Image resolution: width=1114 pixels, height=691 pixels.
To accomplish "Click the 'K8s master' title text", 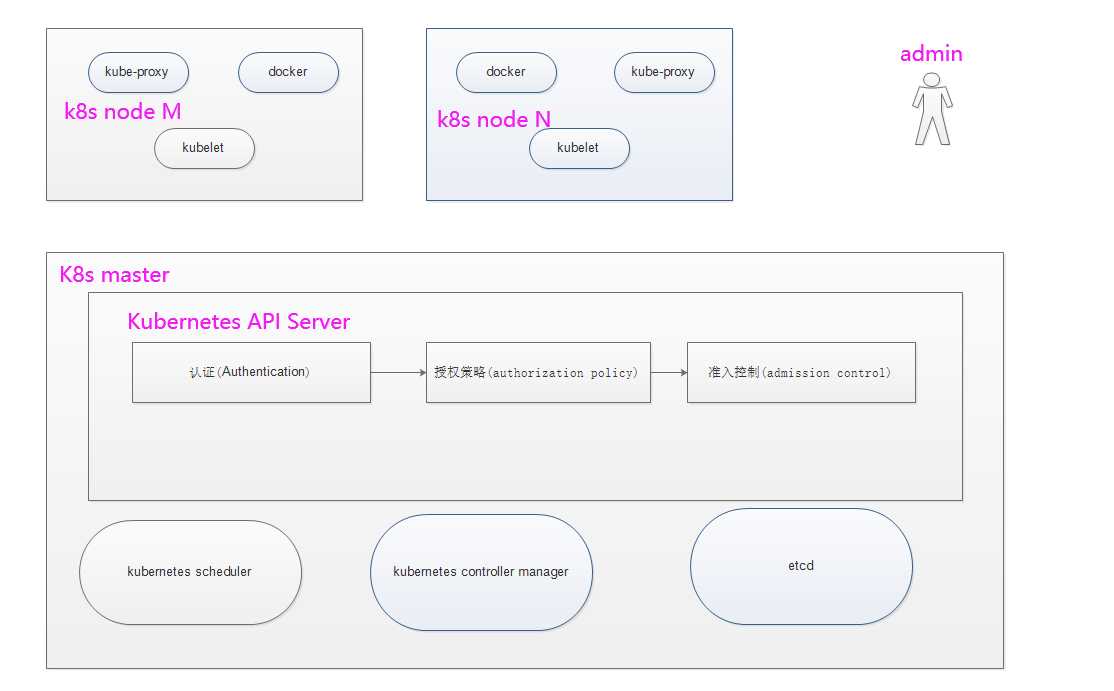I will (114, 275).
